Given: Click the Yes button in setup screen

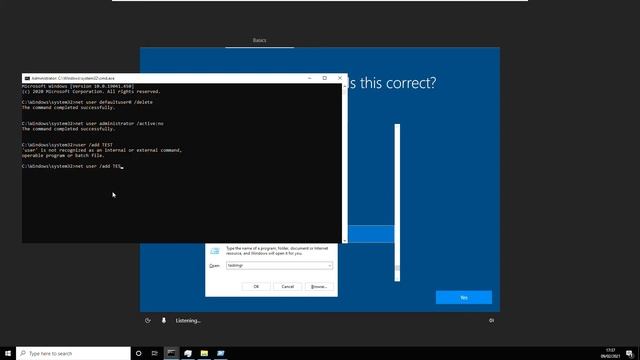Looking at the screenshot, I should click(464, 298).
